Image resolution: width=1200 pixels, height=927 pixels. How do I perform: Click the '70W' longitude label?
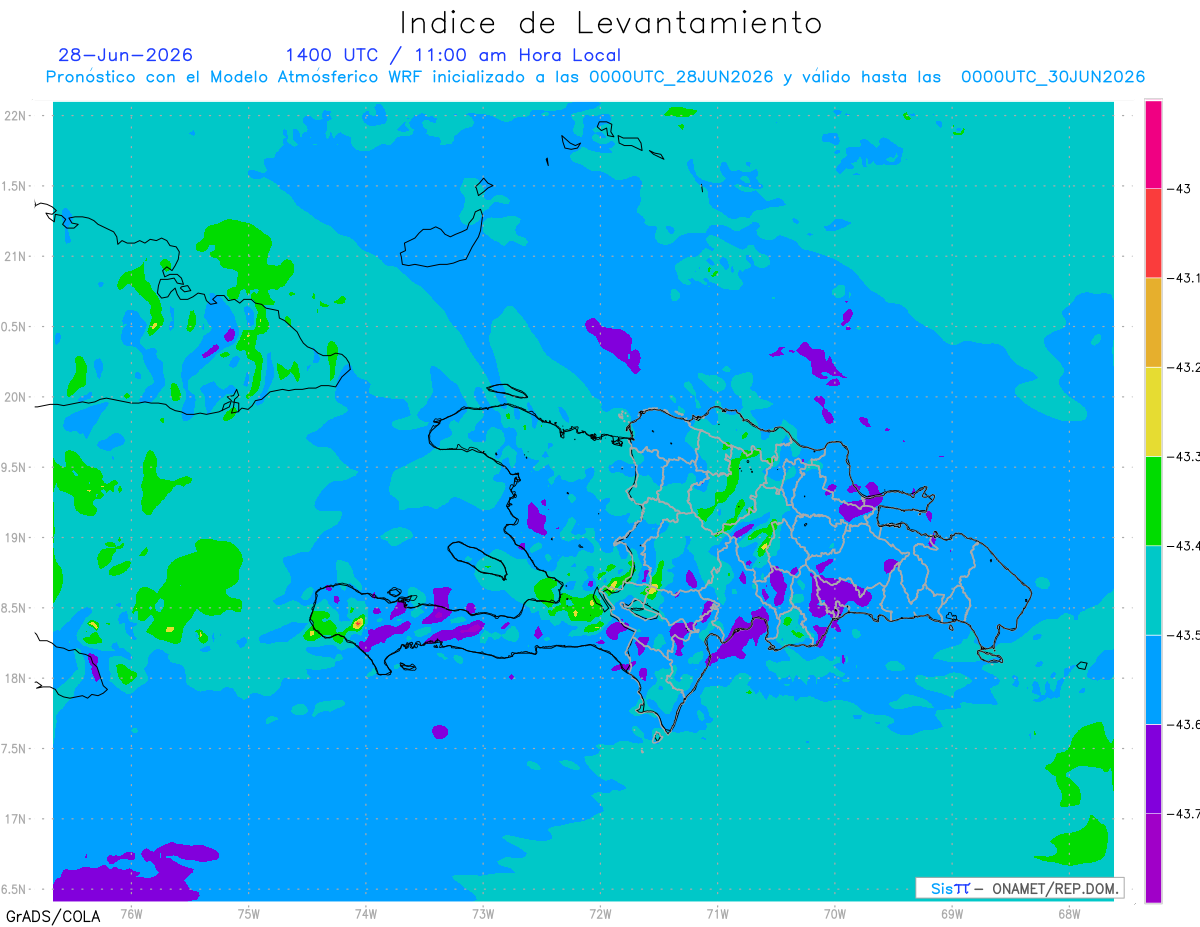(x=835, y=913)
